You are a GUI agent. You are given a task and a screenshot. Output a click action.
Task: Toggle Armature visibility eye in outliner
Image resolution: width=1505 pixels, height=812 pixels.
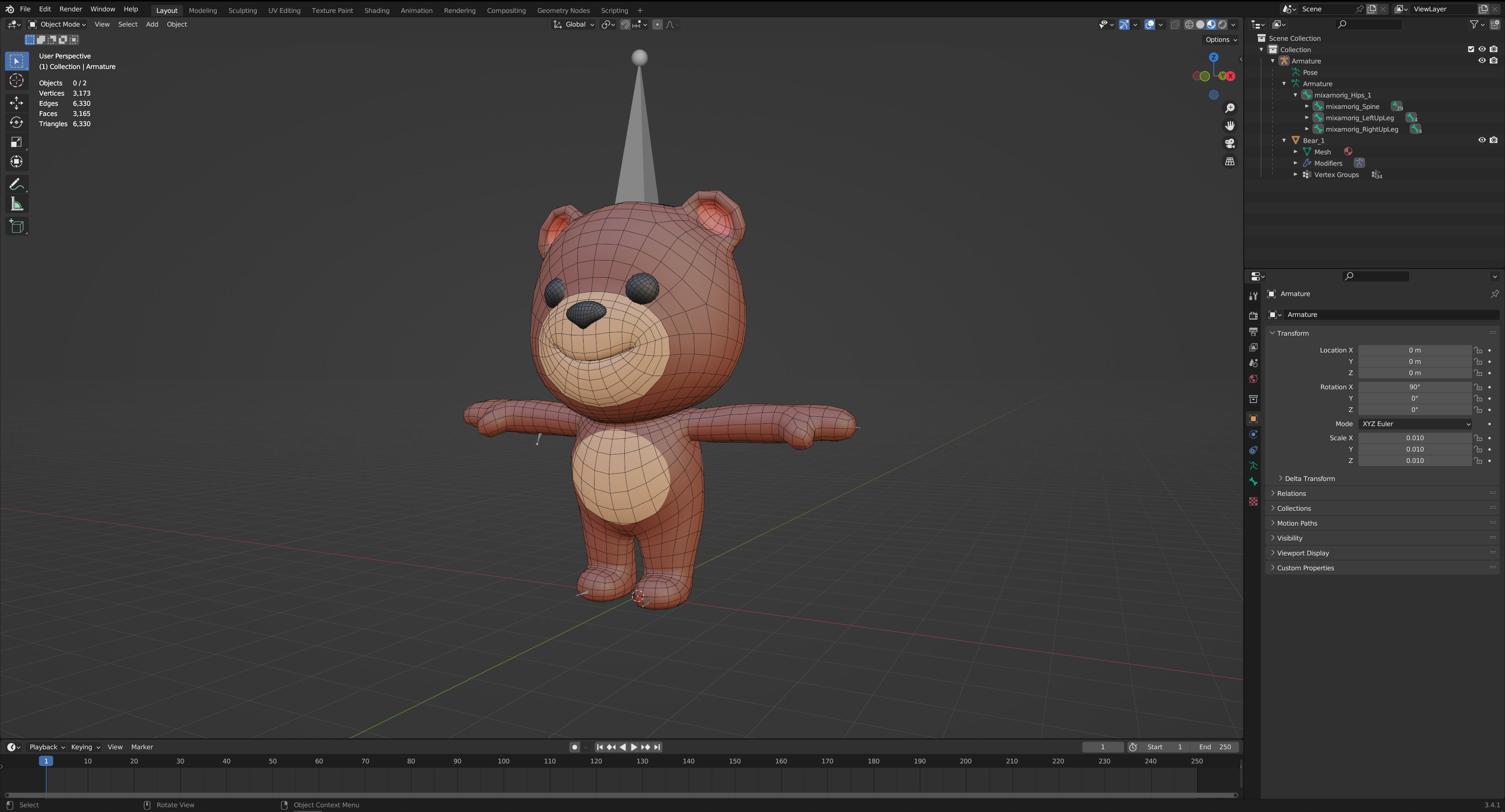tap(1481, 61)
